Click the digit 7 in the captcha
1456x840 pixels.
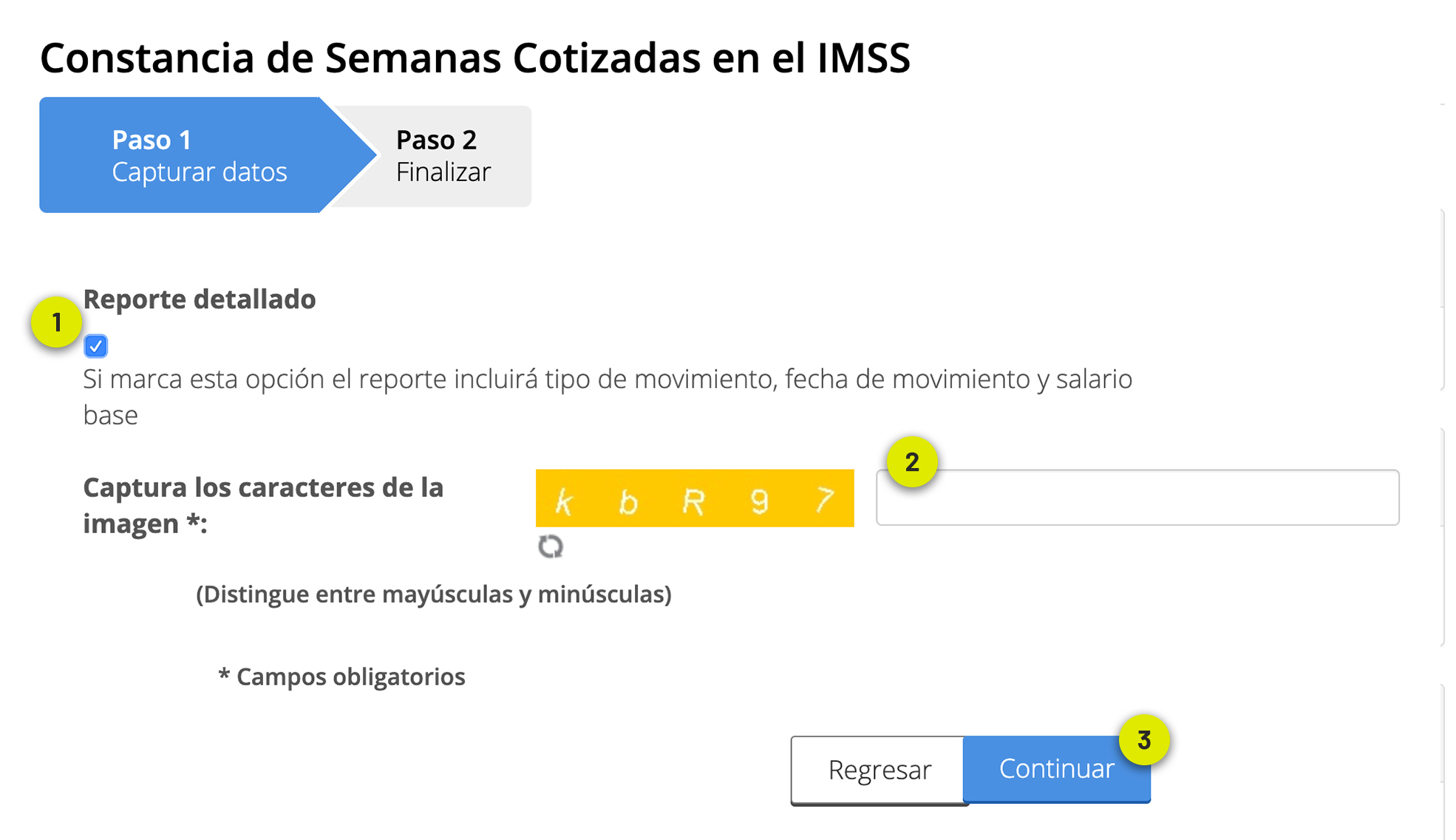pyautogui.click(x=824, y=501)
